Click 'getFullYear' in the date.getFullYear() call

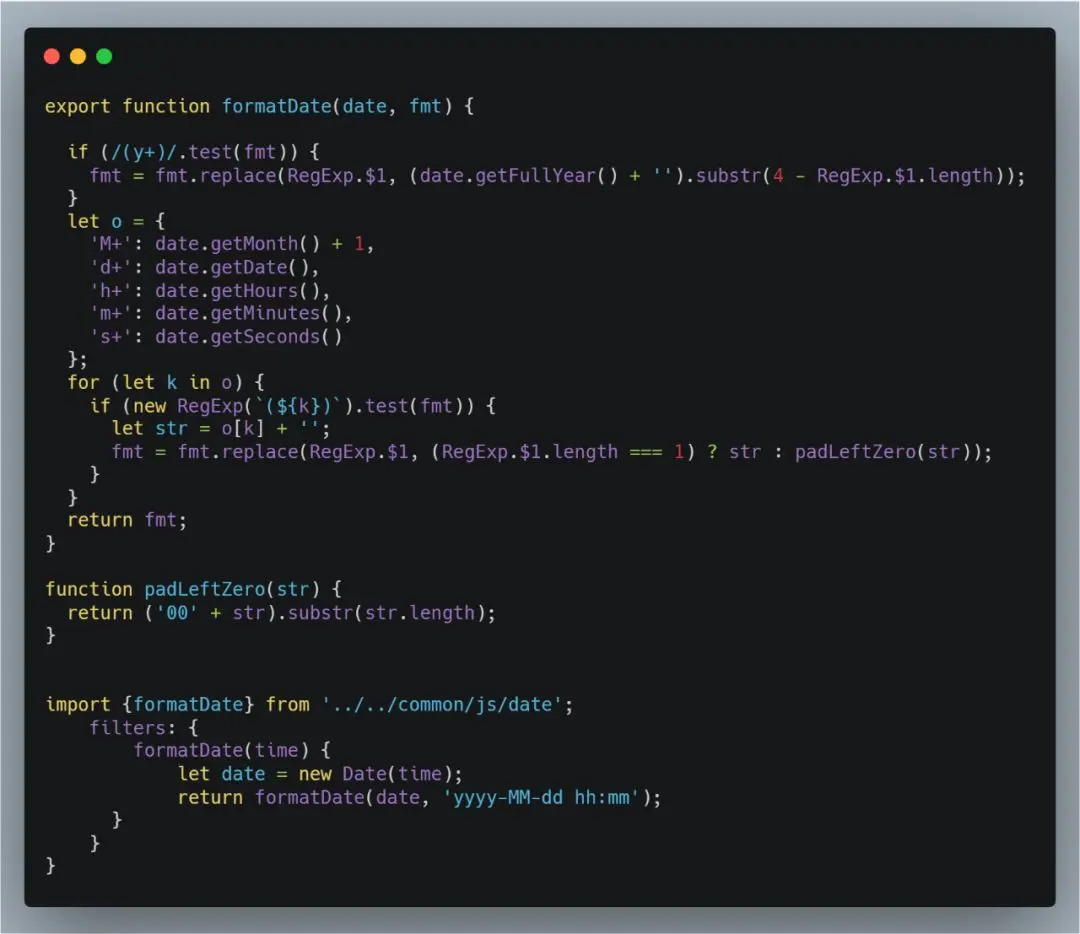click(x=535, y=176)
